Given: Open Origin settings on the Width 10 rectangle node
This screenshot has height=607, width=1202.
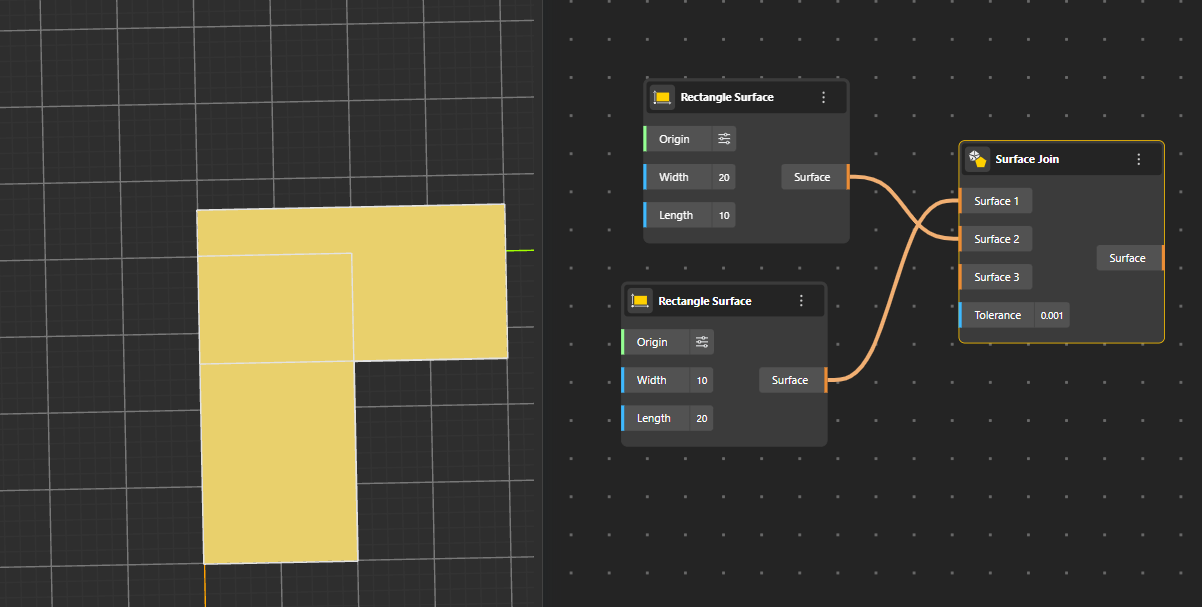Looking at the screenshot, I should point(702,342).
